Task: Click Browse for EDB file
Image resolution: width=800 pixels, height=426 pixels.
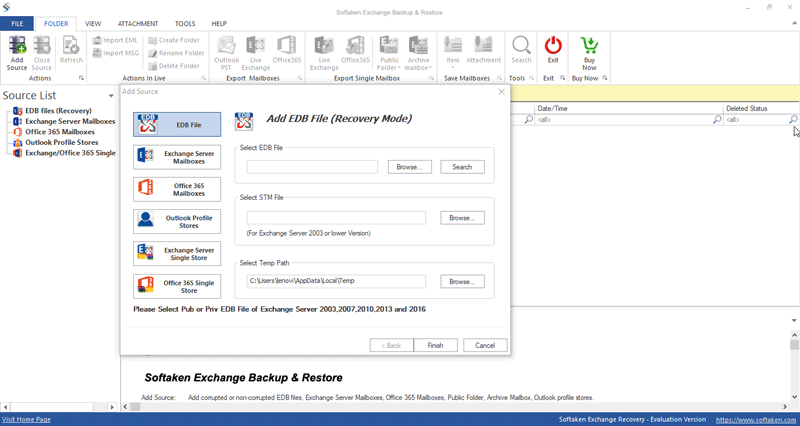Action: point(410,167)
